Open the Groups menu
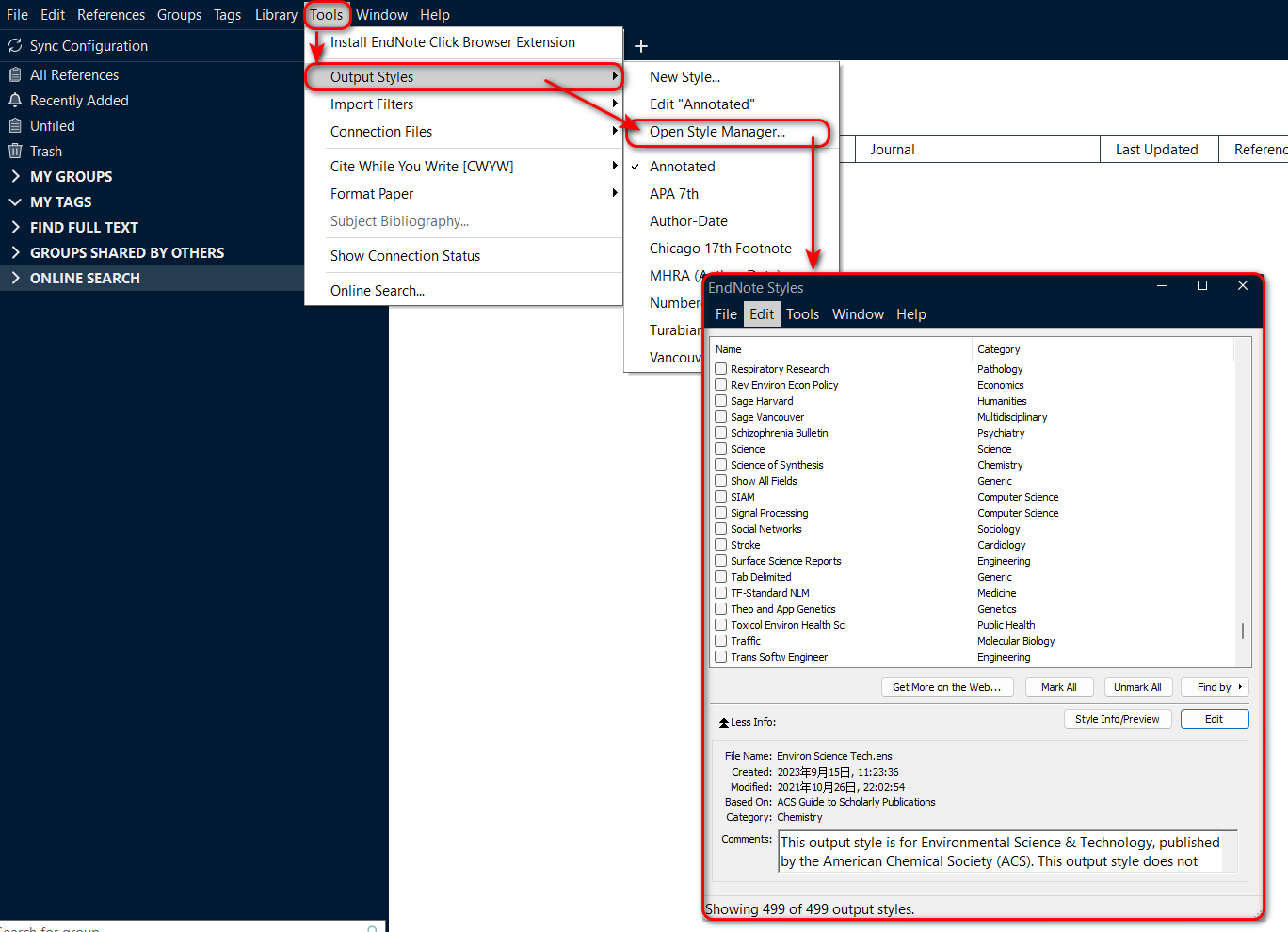This screenshot has height=932, width=1288. click(179, 15)
